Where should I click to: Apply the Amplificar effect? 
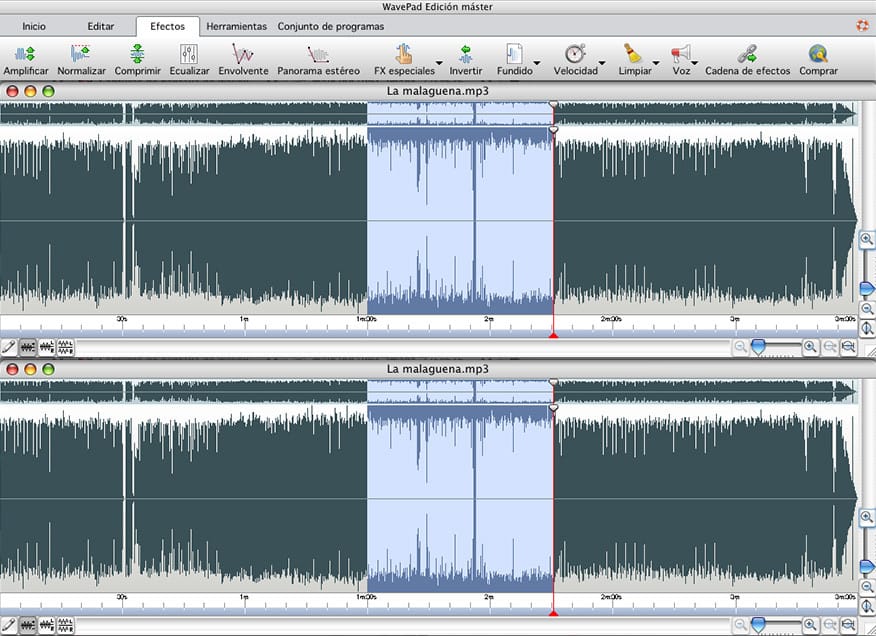pyautogui.click(x=26, y=60)
